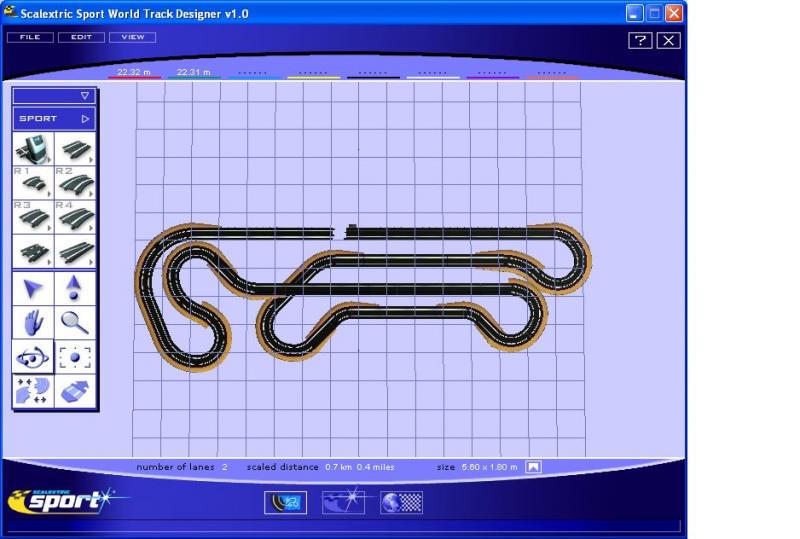Toggle the track layout view button
The image size is (800, 539).
pos(285,502)
